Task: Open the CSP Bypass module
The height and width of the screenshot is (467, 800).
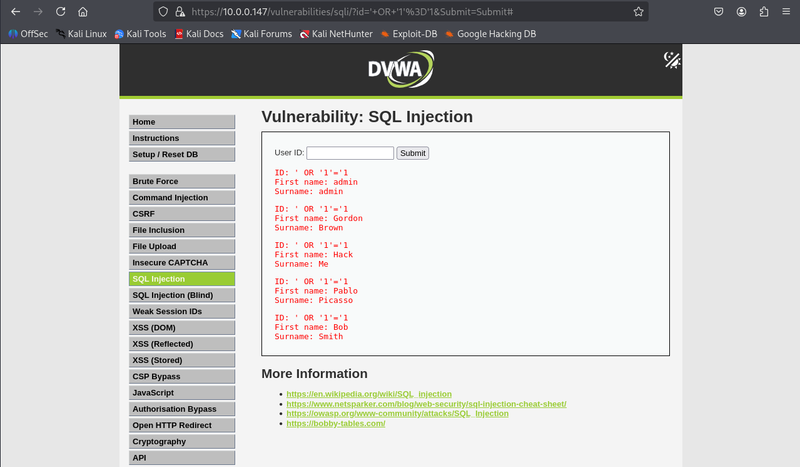Action: tap(182, 376)
